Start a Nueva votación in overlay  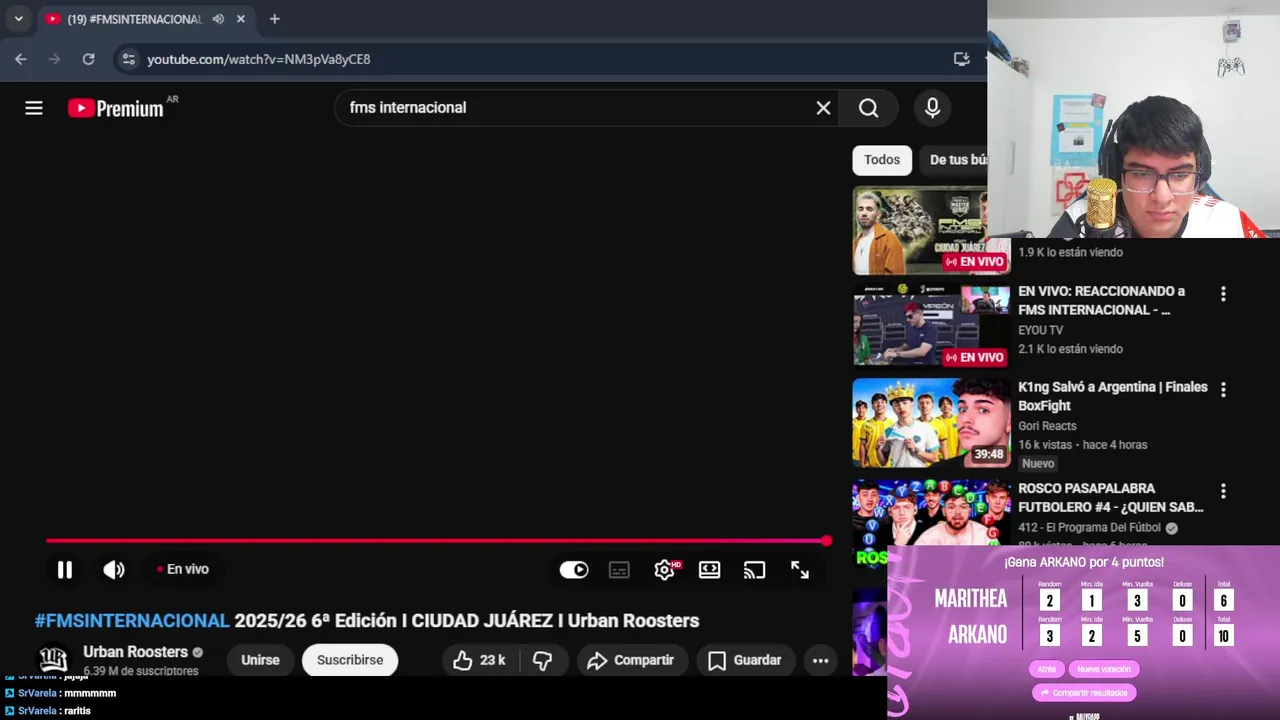click(x=1104, y=670)
